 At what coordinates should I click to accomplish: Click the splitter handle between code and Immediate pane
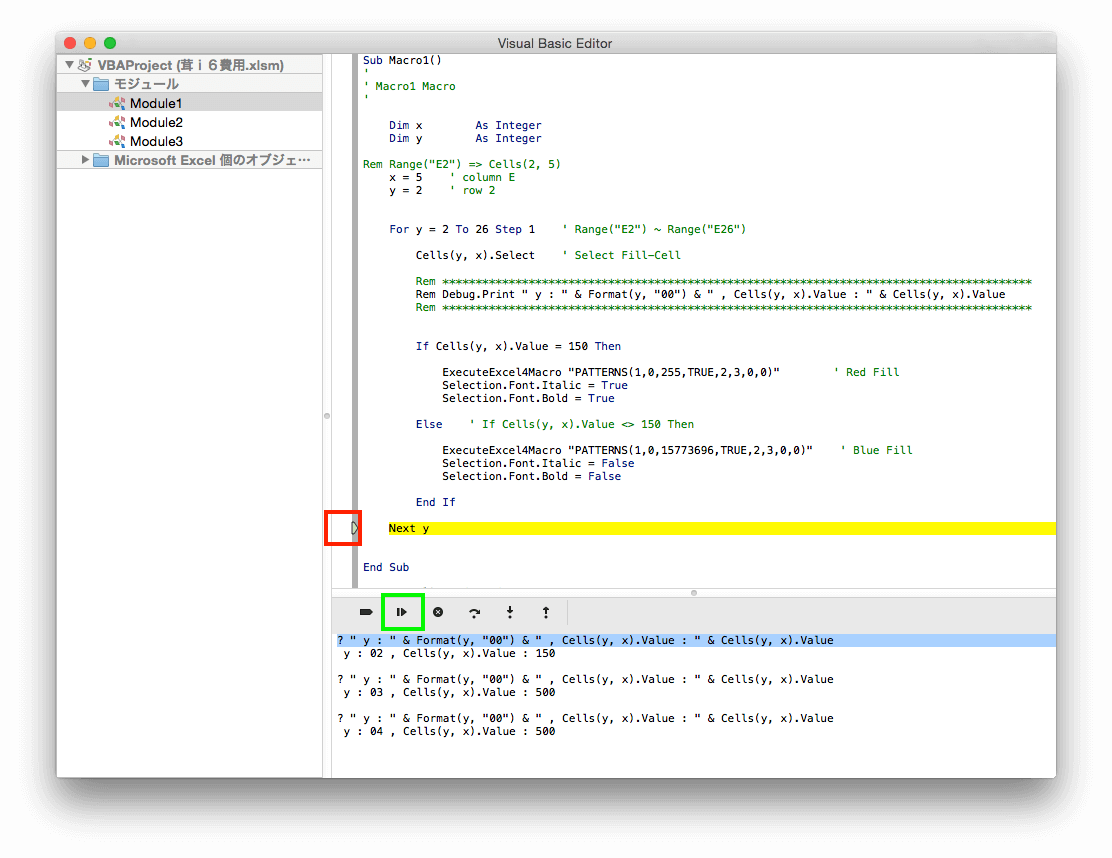click(694, 593)
